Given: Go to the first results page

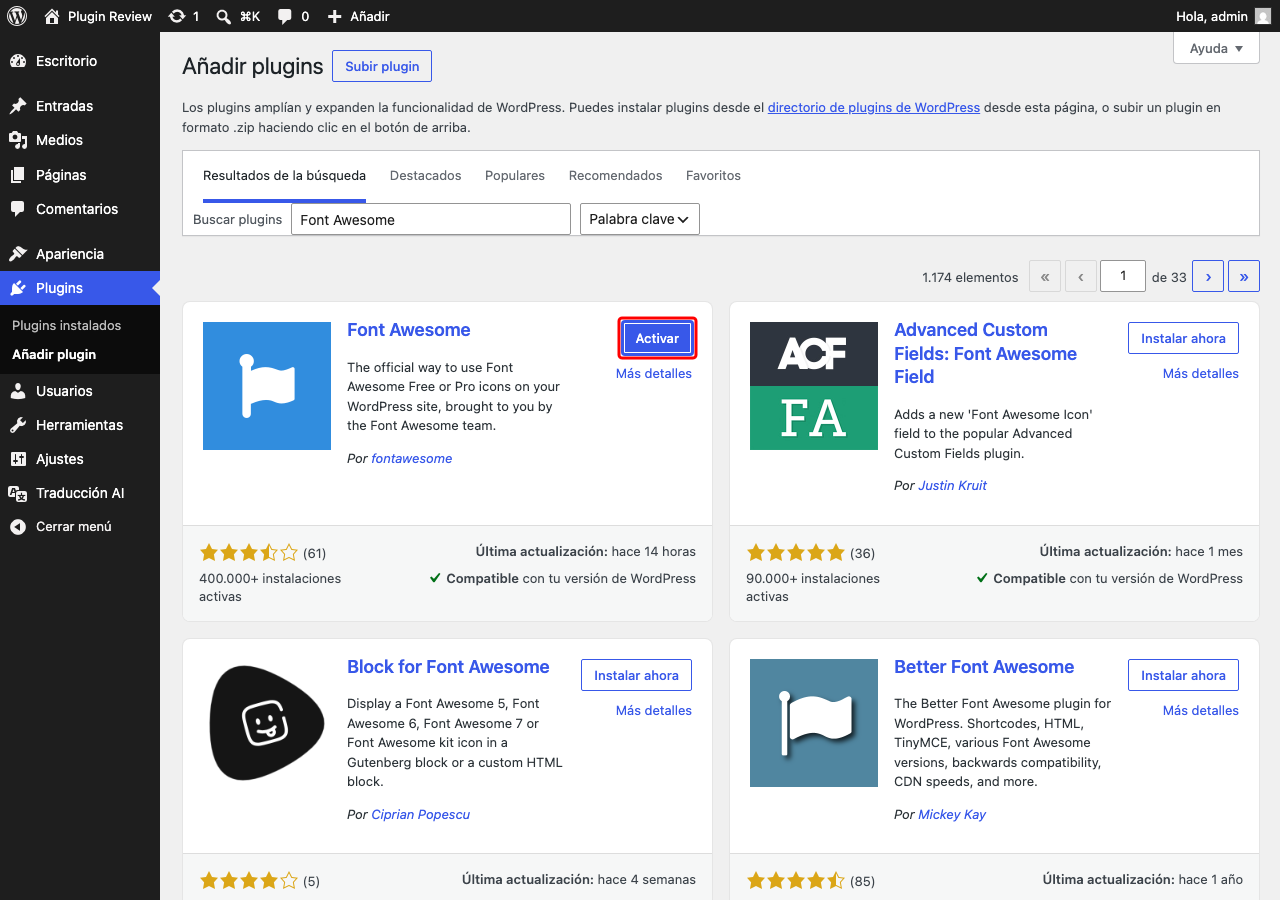Looking at the screenshot, I should coord(1044,276).
